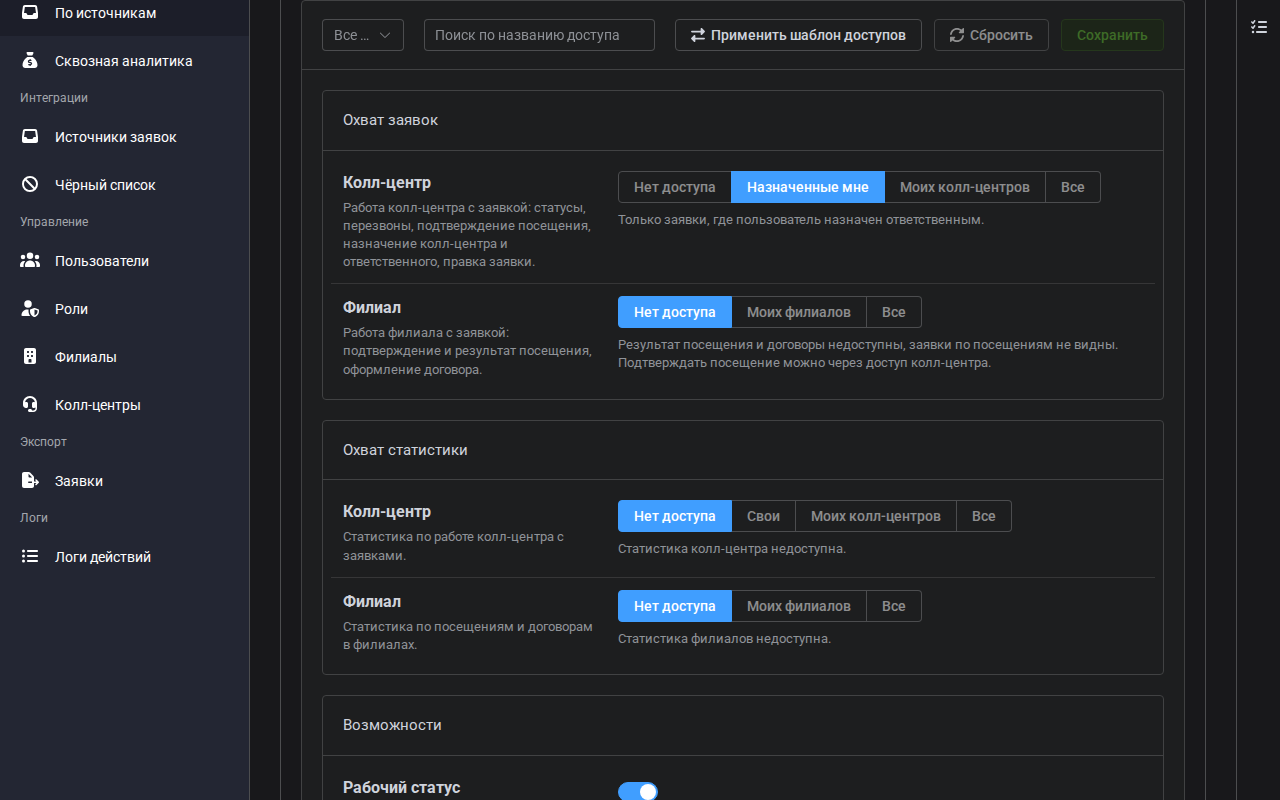
Task: Select Все for Охват статистики Колл-центр
Action: [x=984, y=516]
